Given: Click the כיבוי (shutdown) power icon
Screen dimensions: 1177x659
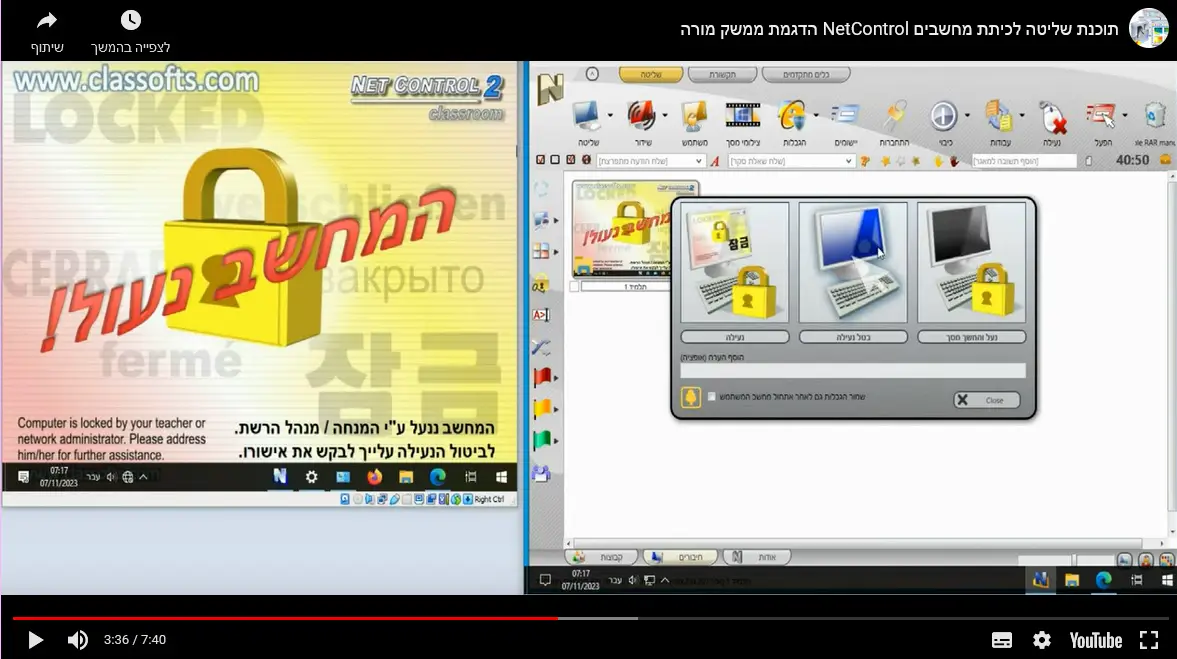Looking at the screenshot, I should click(943, 116).
